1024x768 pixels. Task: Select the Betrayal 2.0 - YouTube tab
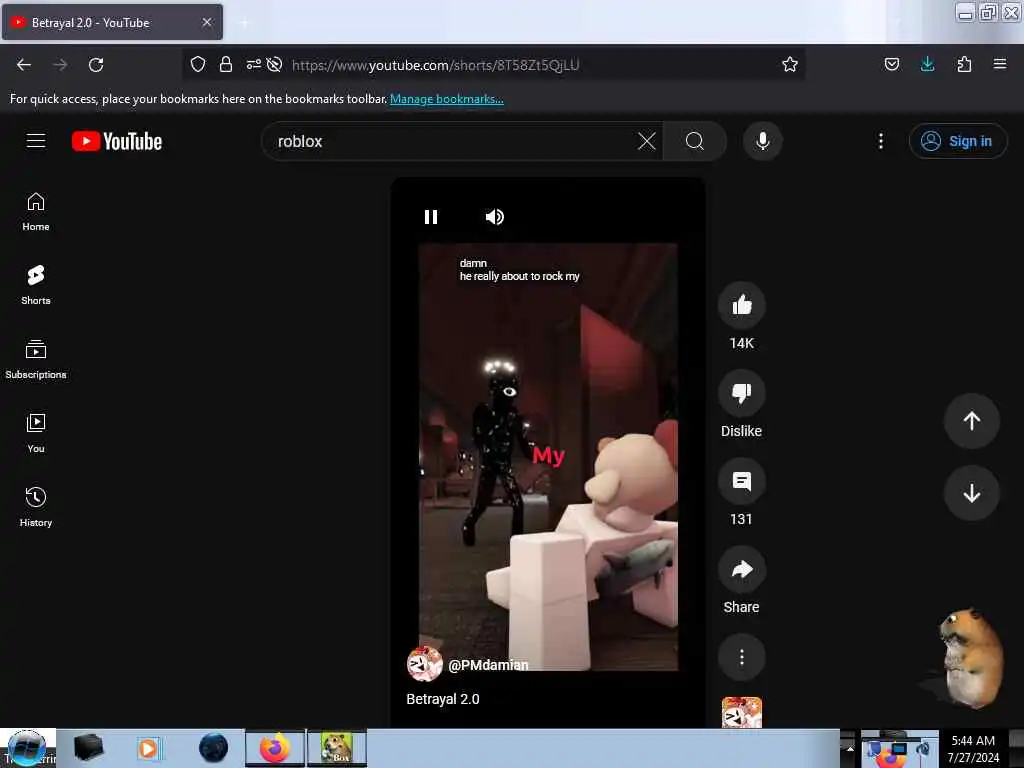pyautogui.click(x=112, y=22)
